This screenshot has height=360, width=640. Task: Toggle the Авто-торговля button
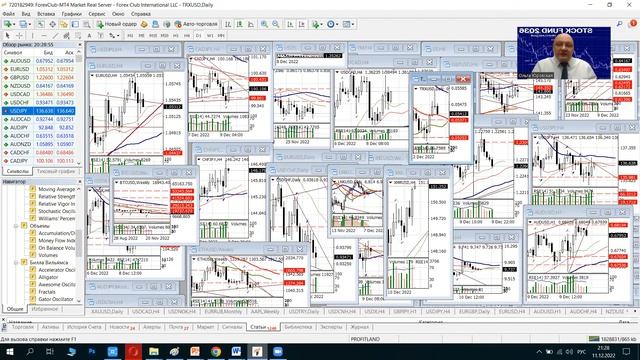point(196,24)
